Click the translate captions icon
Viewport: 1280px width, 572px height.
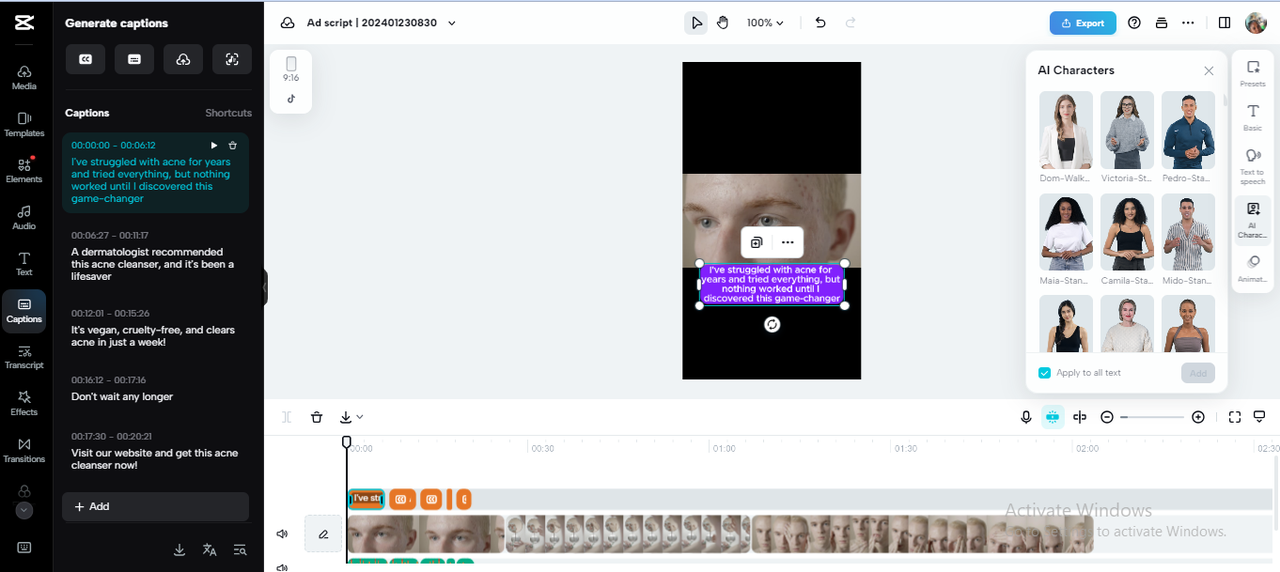209,549
